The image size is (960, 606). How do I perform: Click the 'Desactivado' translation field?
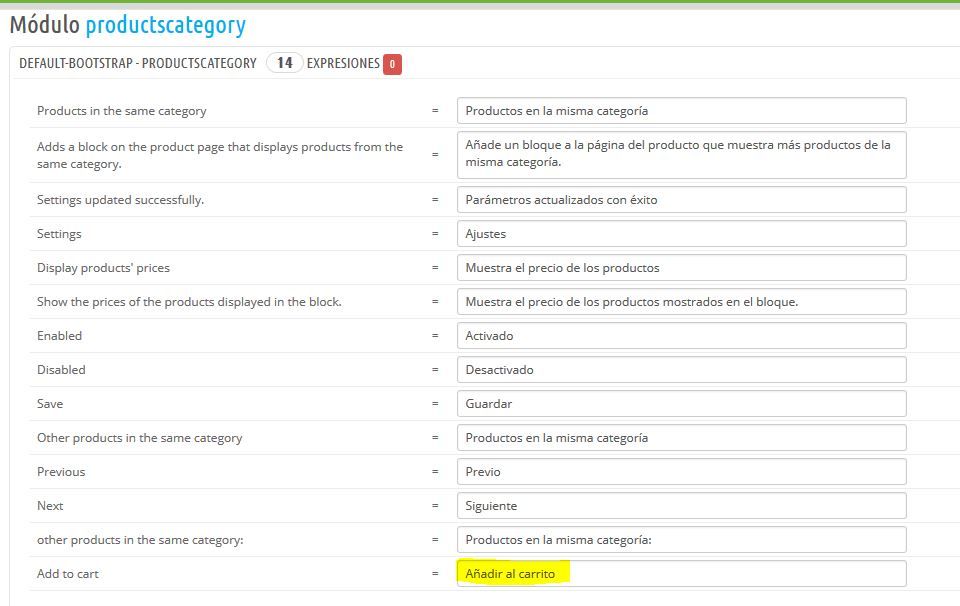pyautogui.click(x=681, y=370)
